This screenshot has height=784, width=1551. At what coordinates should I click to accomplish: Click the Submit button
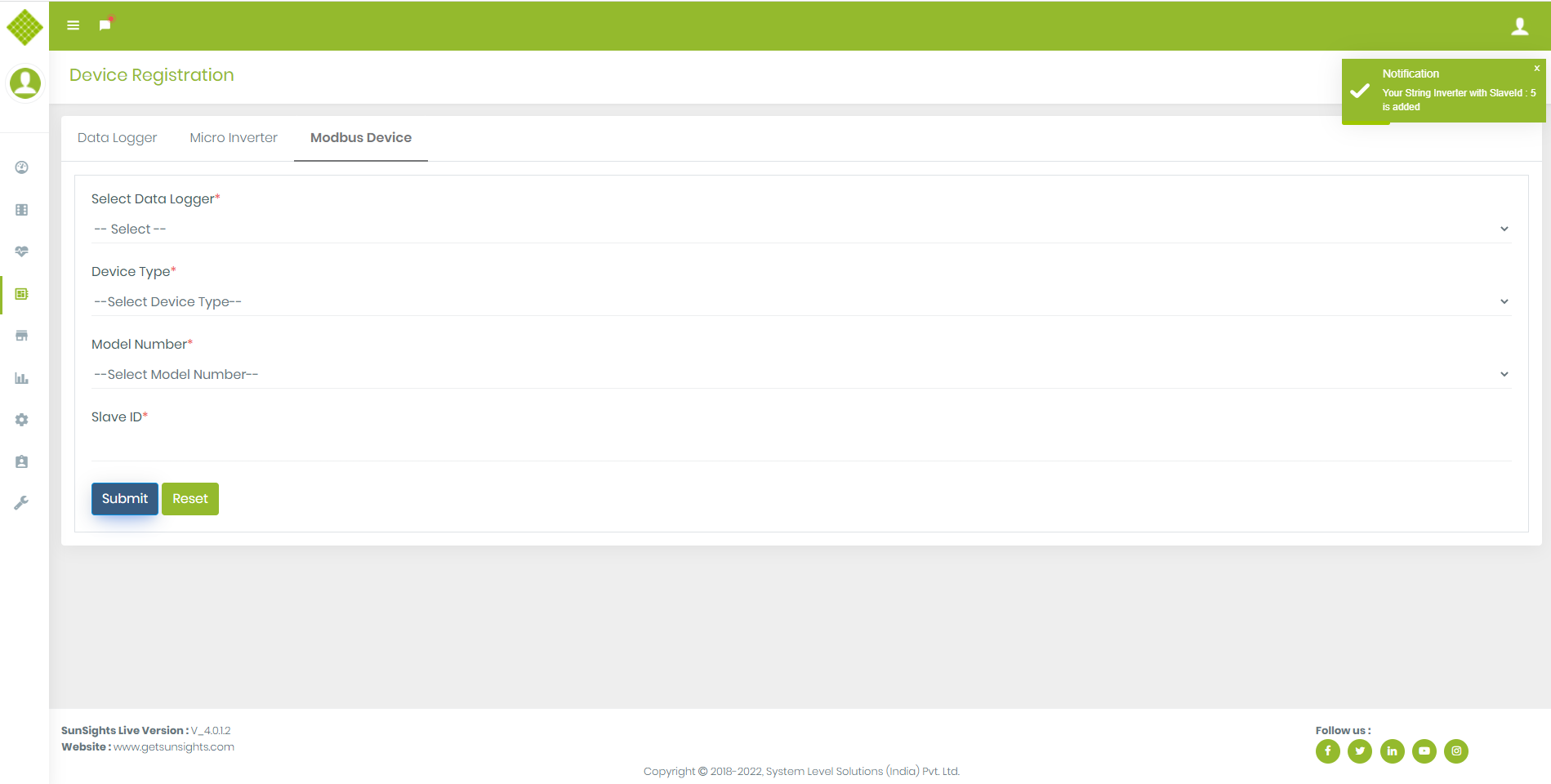click(x=125, y=499)
